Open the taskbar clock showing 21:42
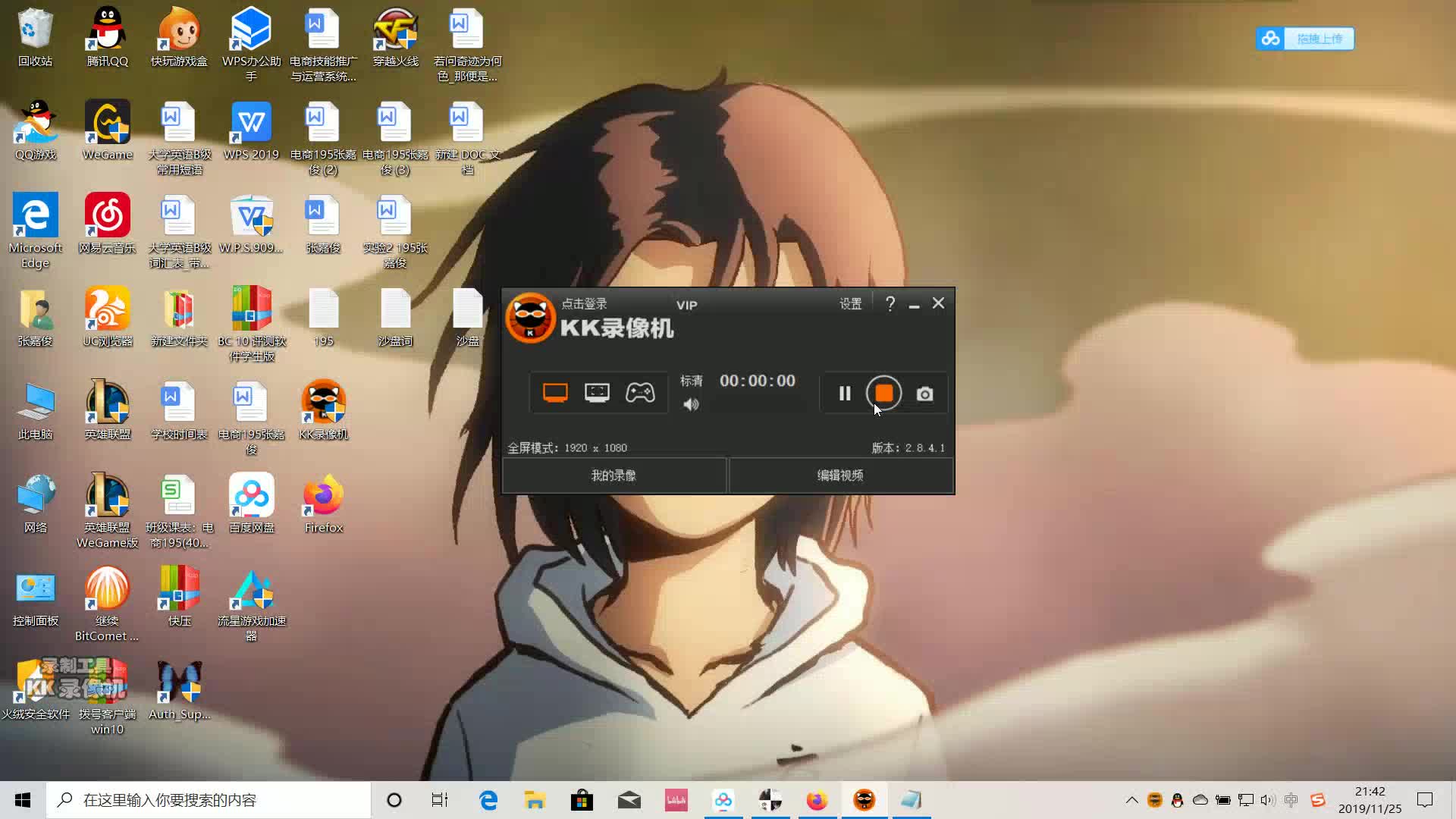 pyautogui.click(x=1370, y=800)
